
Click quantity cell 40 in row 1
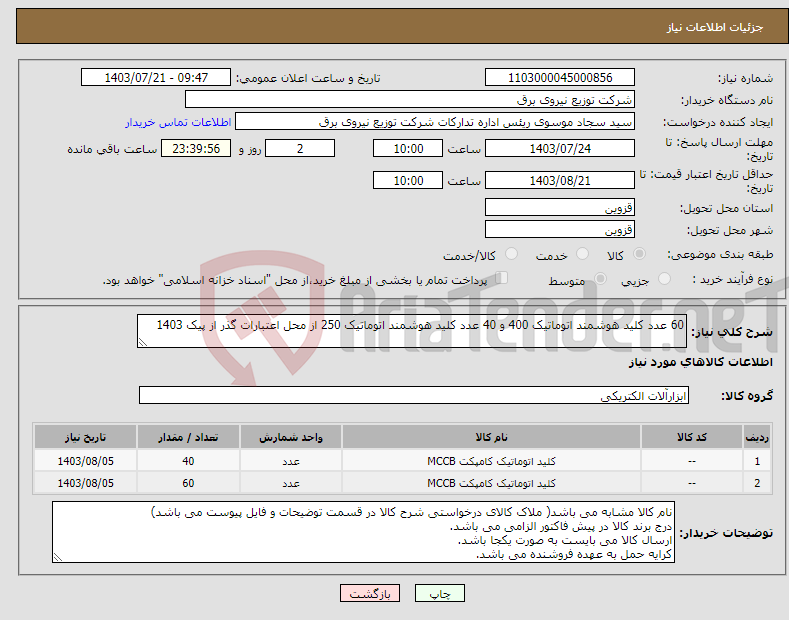tap(188, 461)
